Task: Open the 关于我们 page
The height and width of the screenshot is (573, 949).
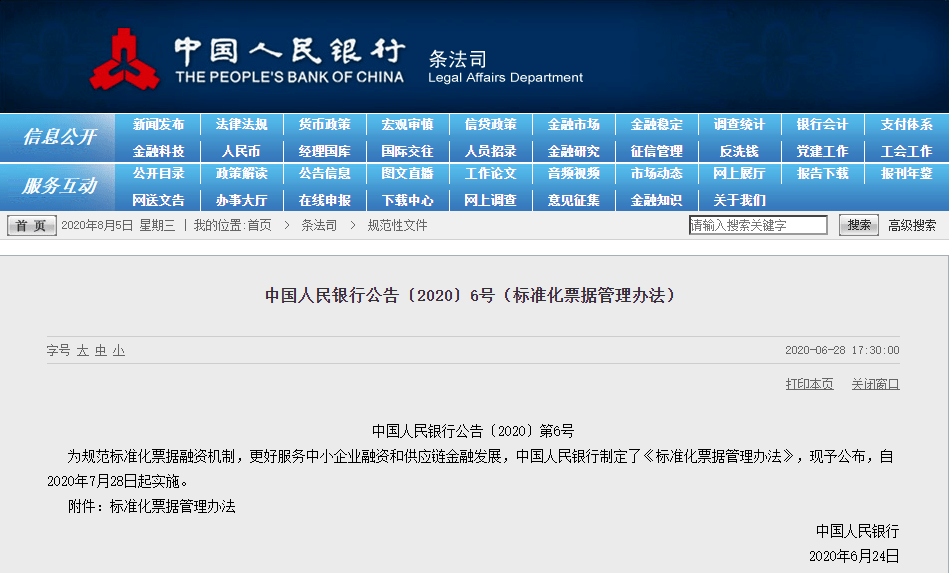Action: tap(739, 200)
